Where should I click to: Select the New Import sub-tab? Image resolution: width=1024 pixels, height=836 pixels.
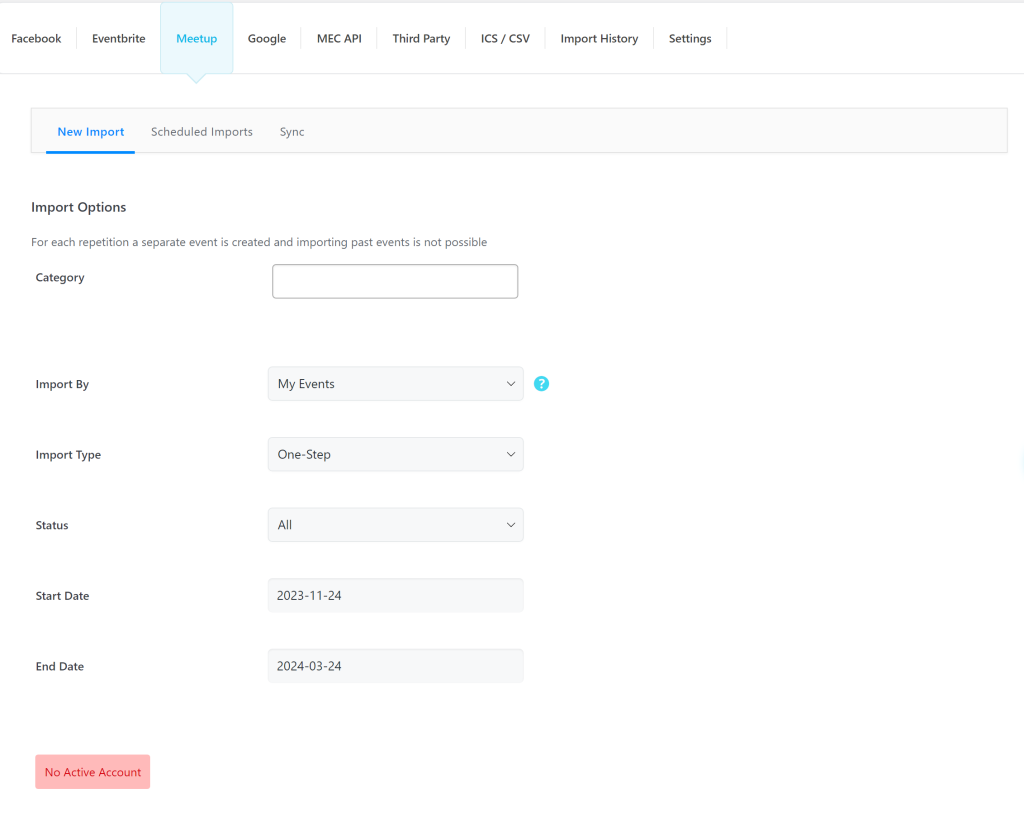90,131
